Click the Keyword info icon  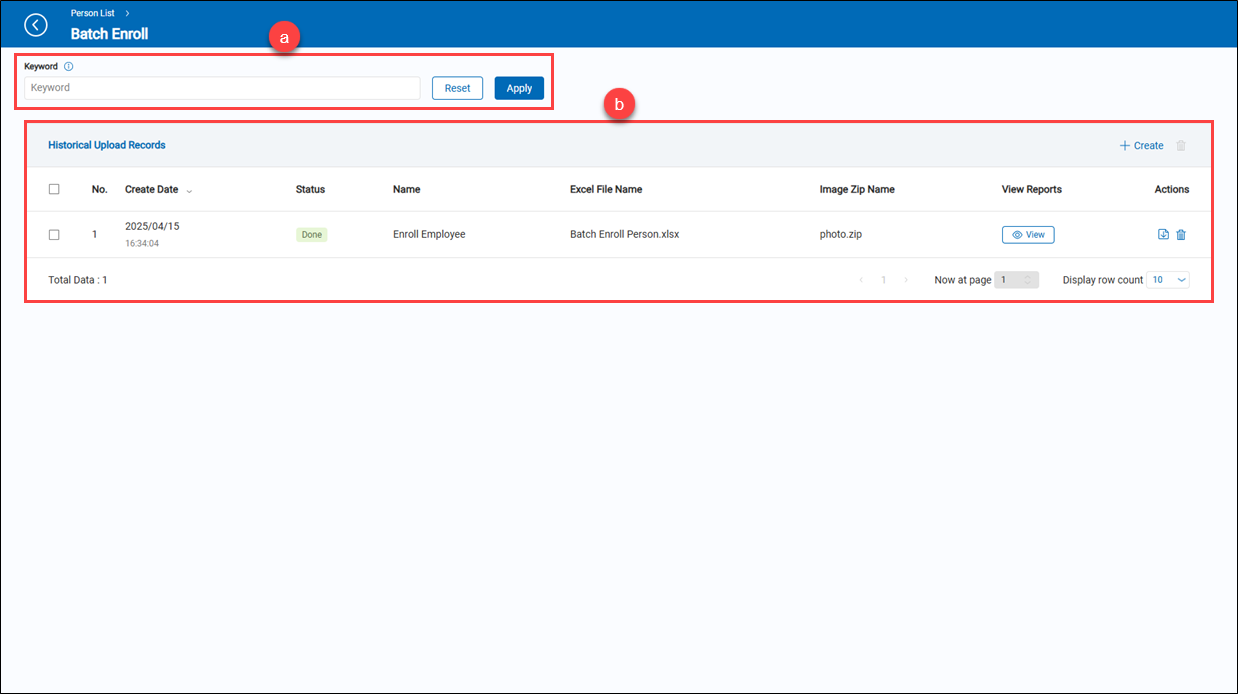(69, 67)
